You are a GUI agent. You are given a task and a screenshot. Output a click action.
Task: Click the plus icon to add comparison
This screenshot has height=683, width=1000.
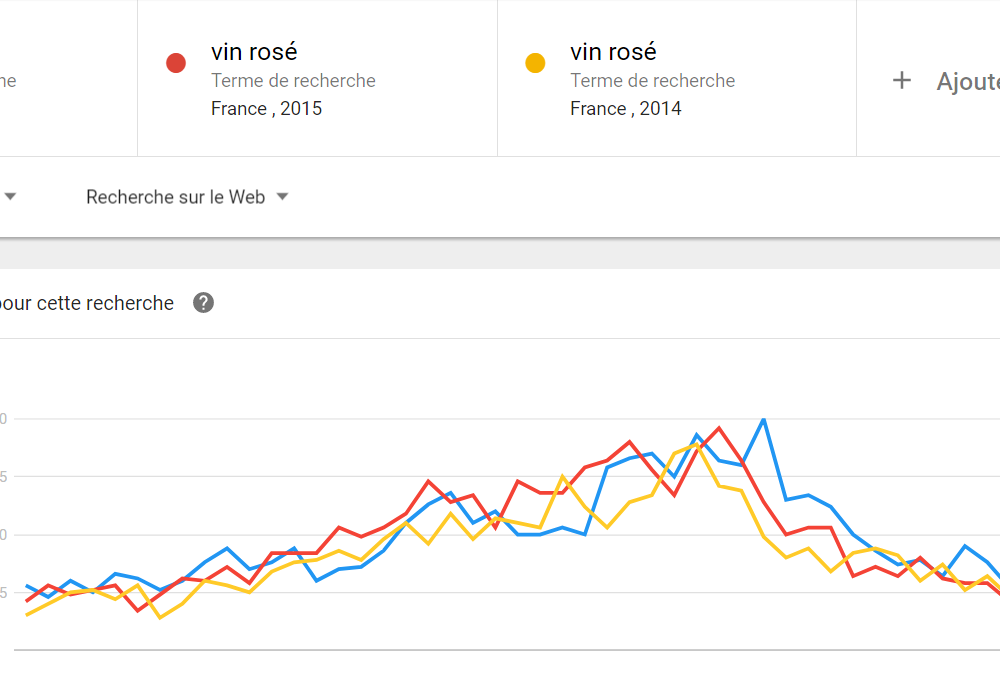902,80
